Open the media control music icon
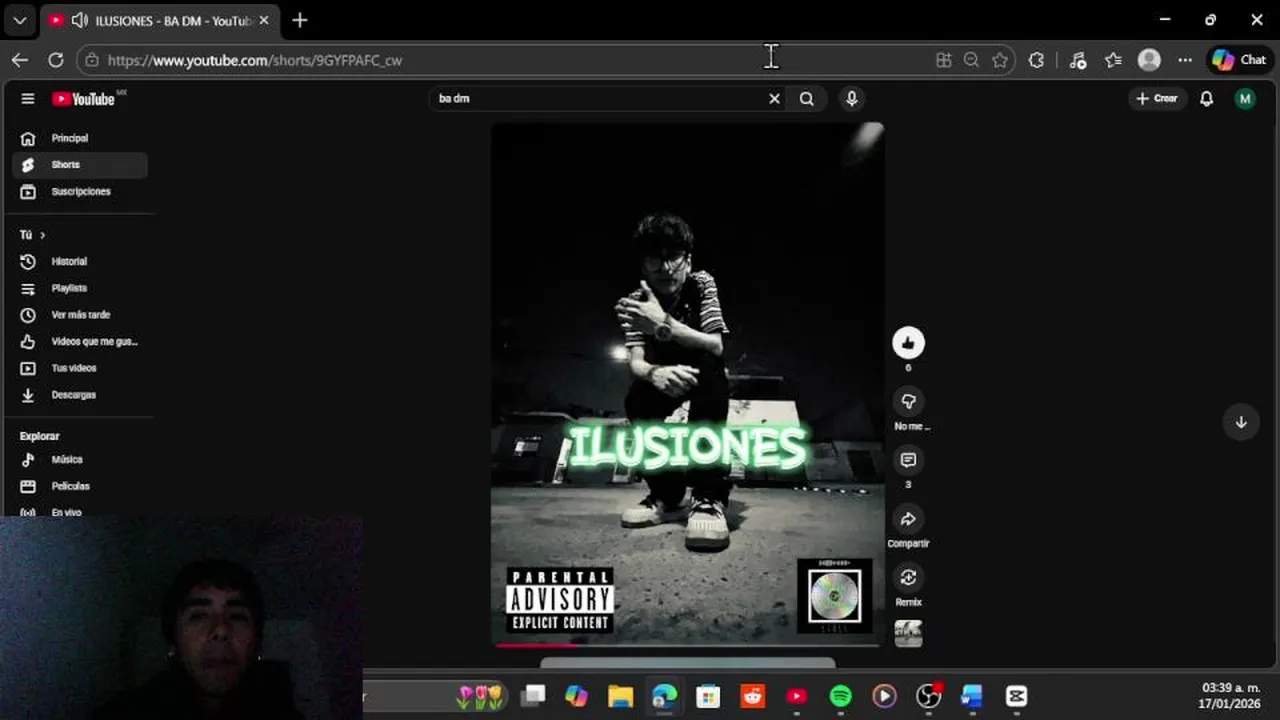 (x=1077, y=60)
